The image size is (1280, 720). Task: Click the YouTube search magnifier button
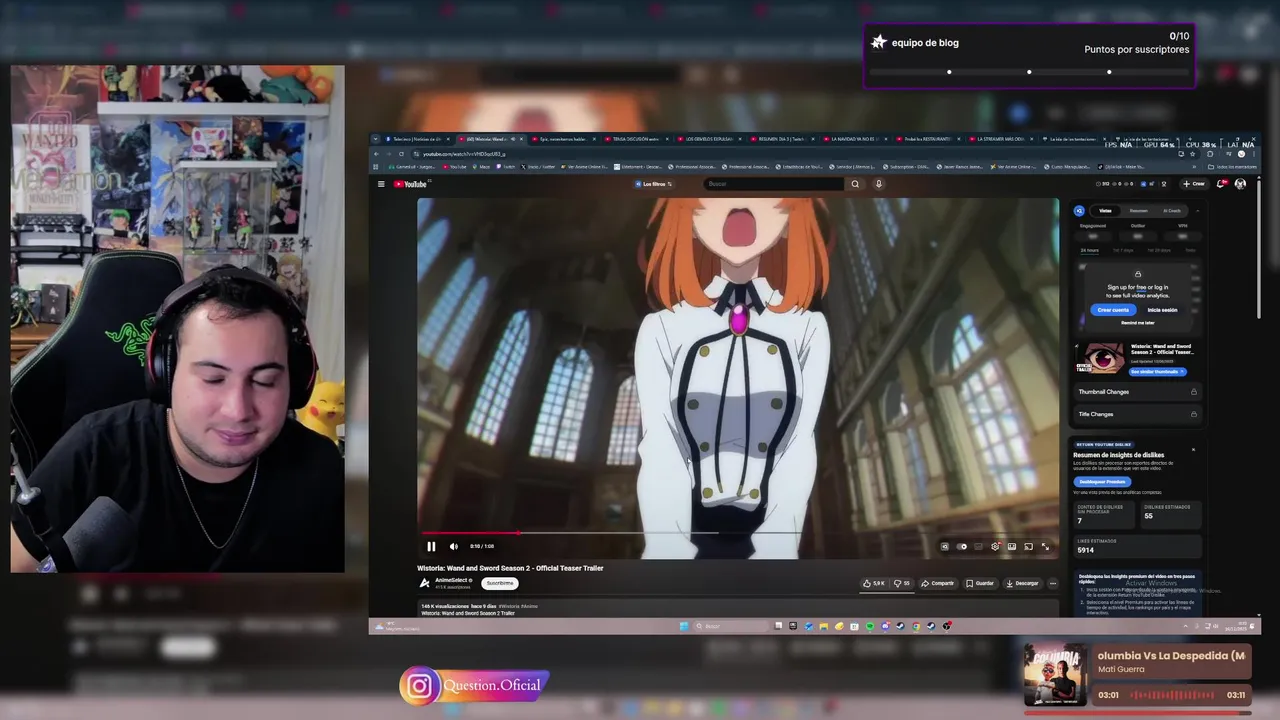[x=855, y=184]
